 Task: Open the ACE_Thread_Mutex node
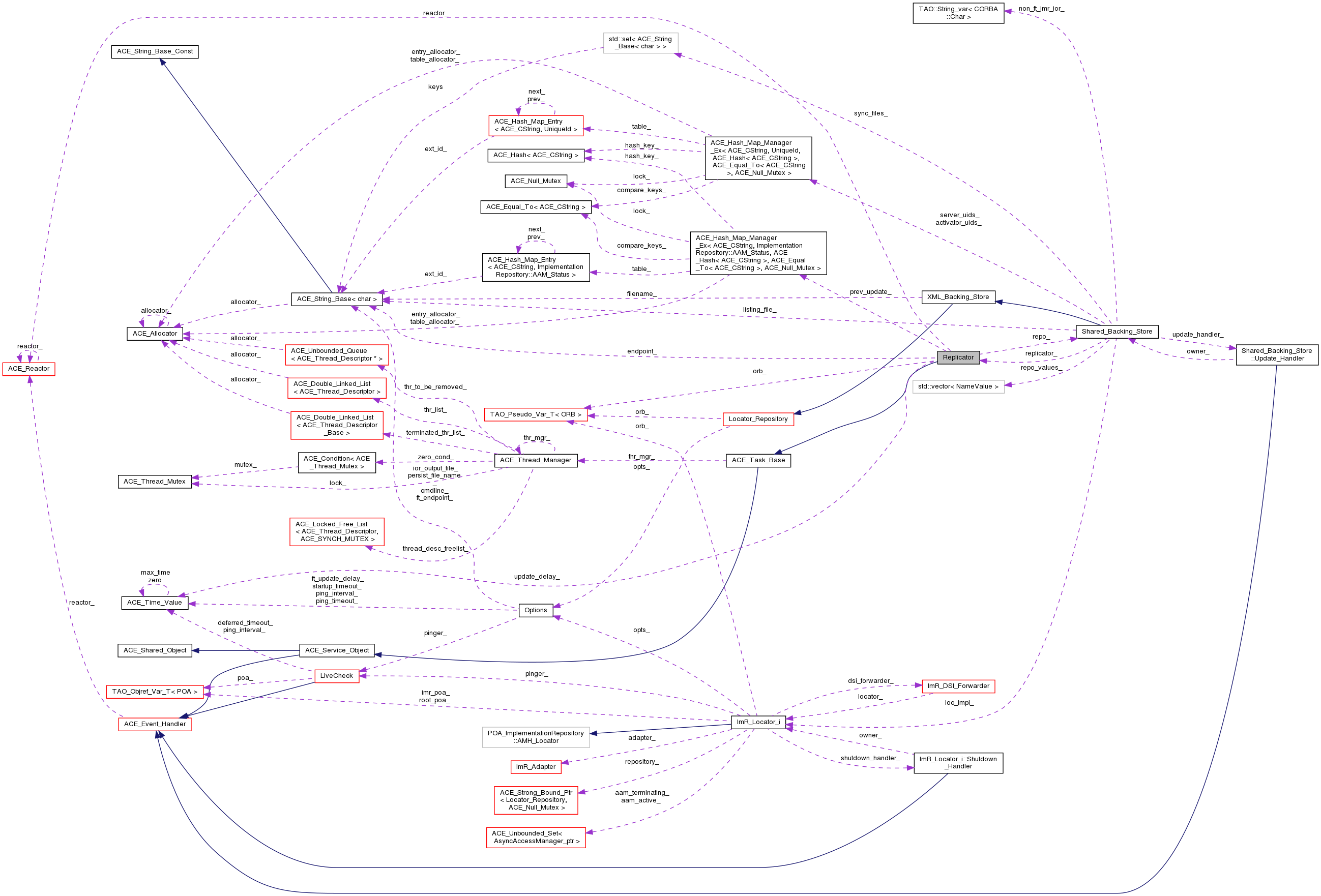(155, 482)
